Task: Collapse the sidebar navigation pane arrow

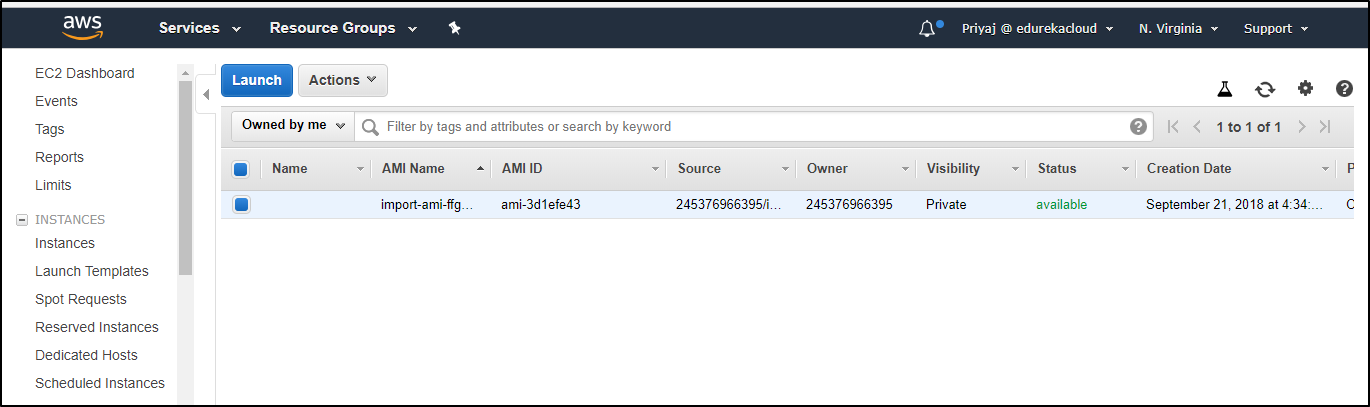Action: click(x=205, y=95)
